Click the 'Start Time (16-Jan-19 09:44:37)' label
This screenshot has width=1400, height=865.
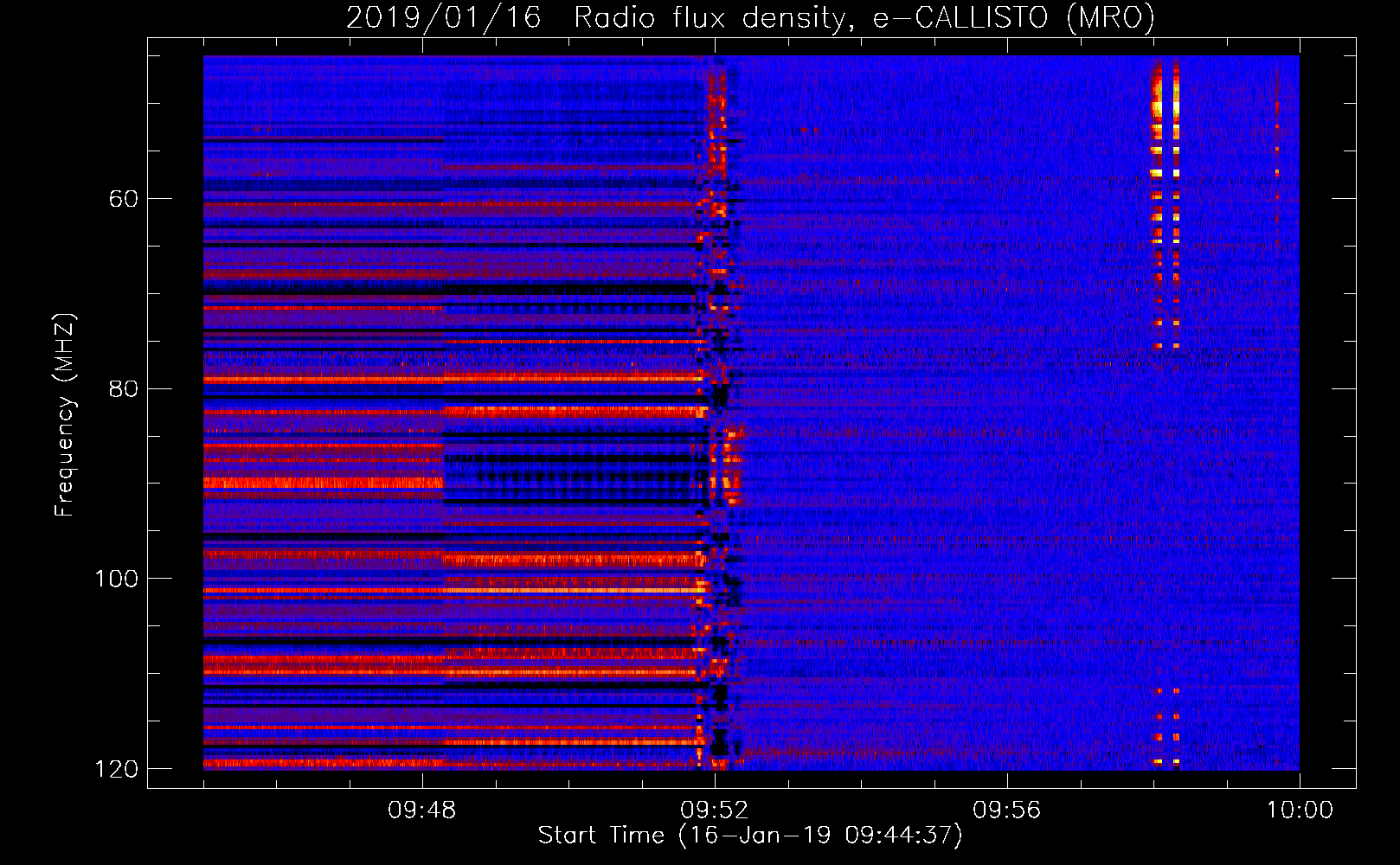tap(750, 836)
